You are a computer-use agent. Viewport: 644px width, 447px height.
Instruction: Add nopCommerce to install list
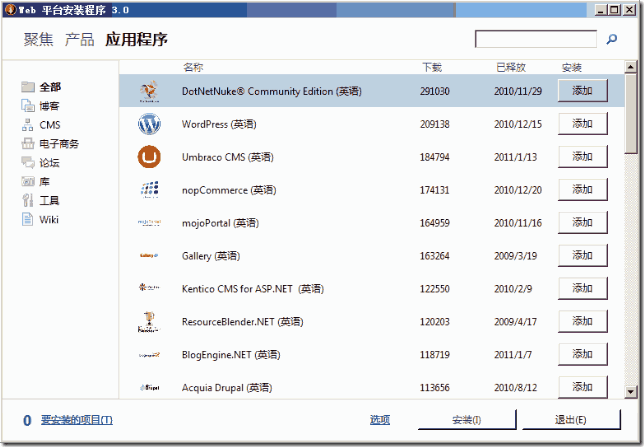[582, 189]
